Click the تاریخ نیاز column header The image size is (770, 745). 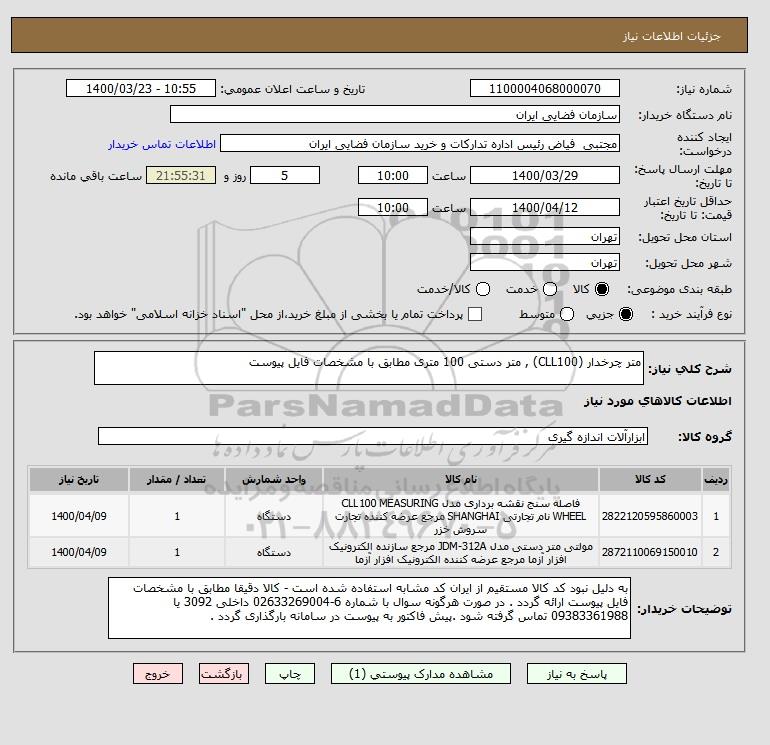tap(79, 479)
